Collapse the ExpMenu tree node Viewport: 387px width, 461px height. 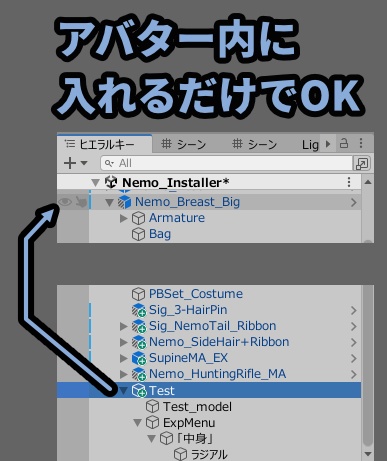click(x=137, y=423)
